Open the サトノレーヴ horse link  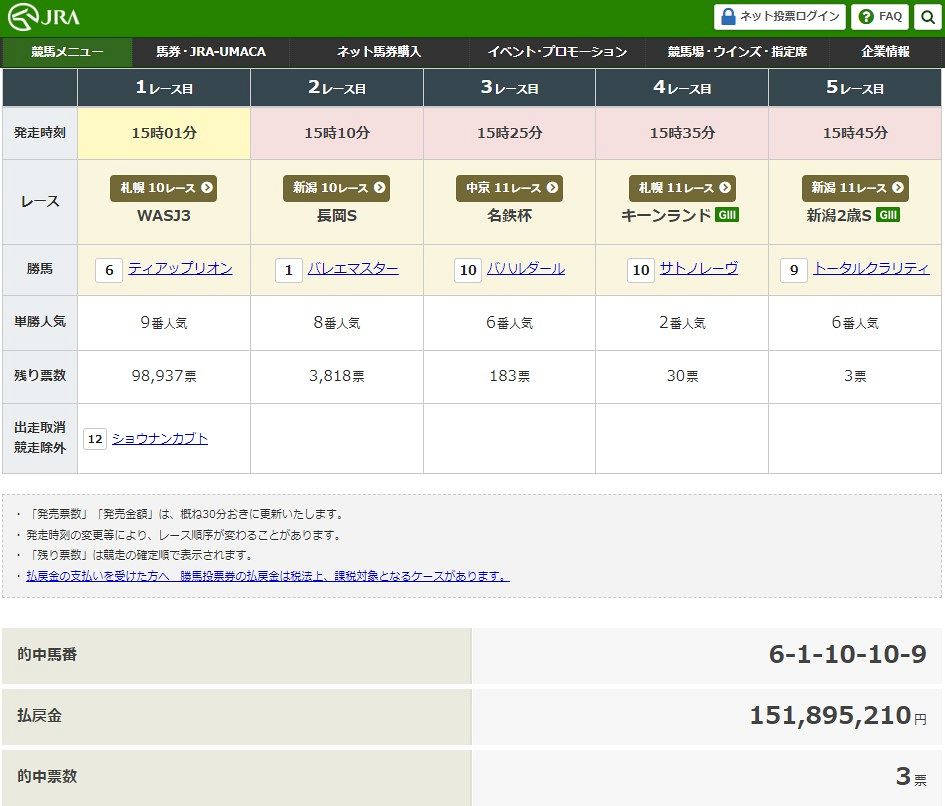(x=701, y=268)
